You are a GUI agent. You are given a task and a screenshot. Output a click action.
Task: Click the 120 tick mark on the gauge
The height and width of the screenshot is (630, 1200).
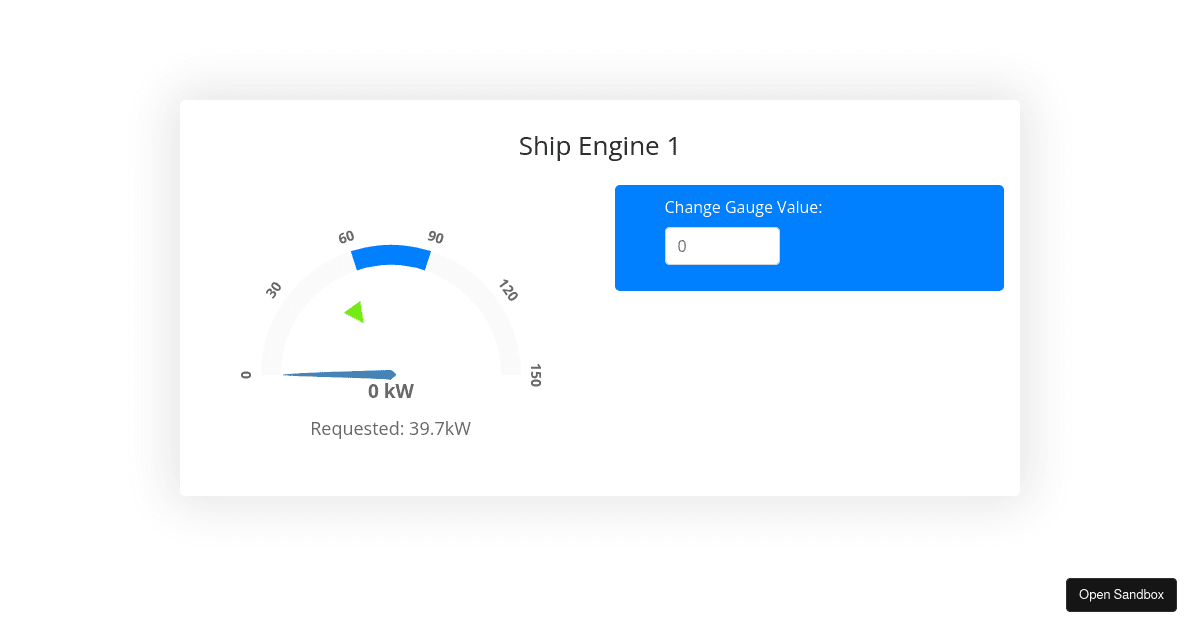pyautogui.click(x=508, y=291)
